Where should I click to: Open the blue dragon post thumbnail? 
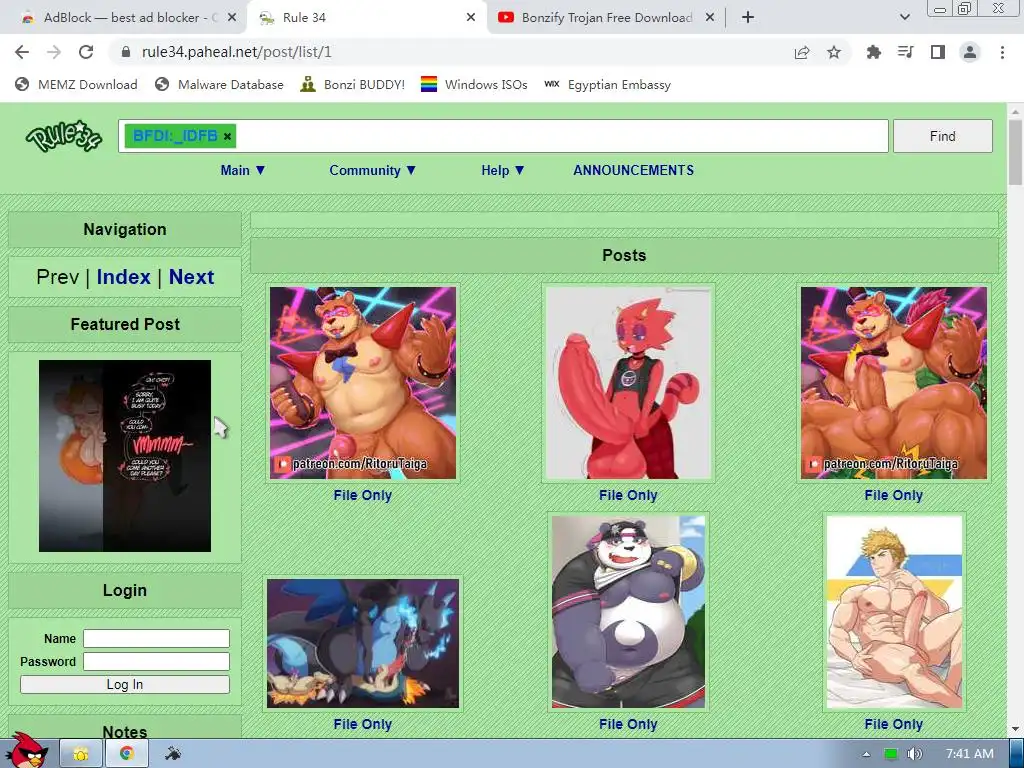pos(362,643)
